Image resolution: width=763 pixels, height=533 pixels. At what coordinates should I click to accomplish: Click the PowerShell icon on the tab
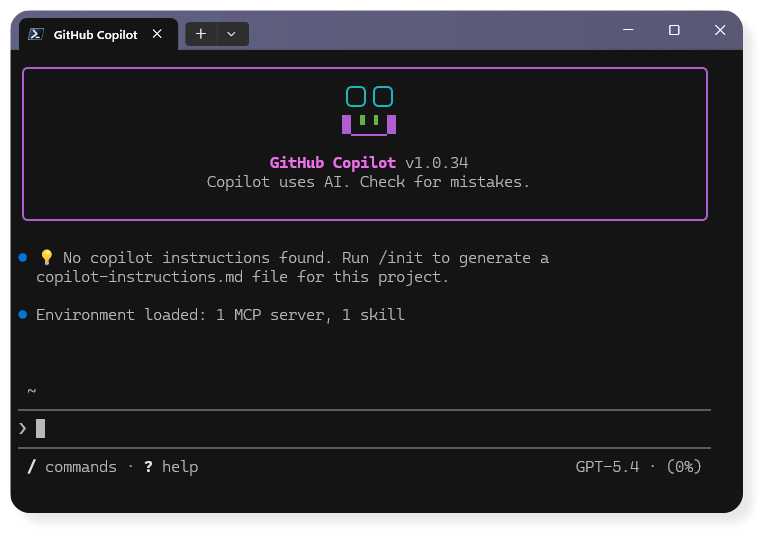pos(36,33)
